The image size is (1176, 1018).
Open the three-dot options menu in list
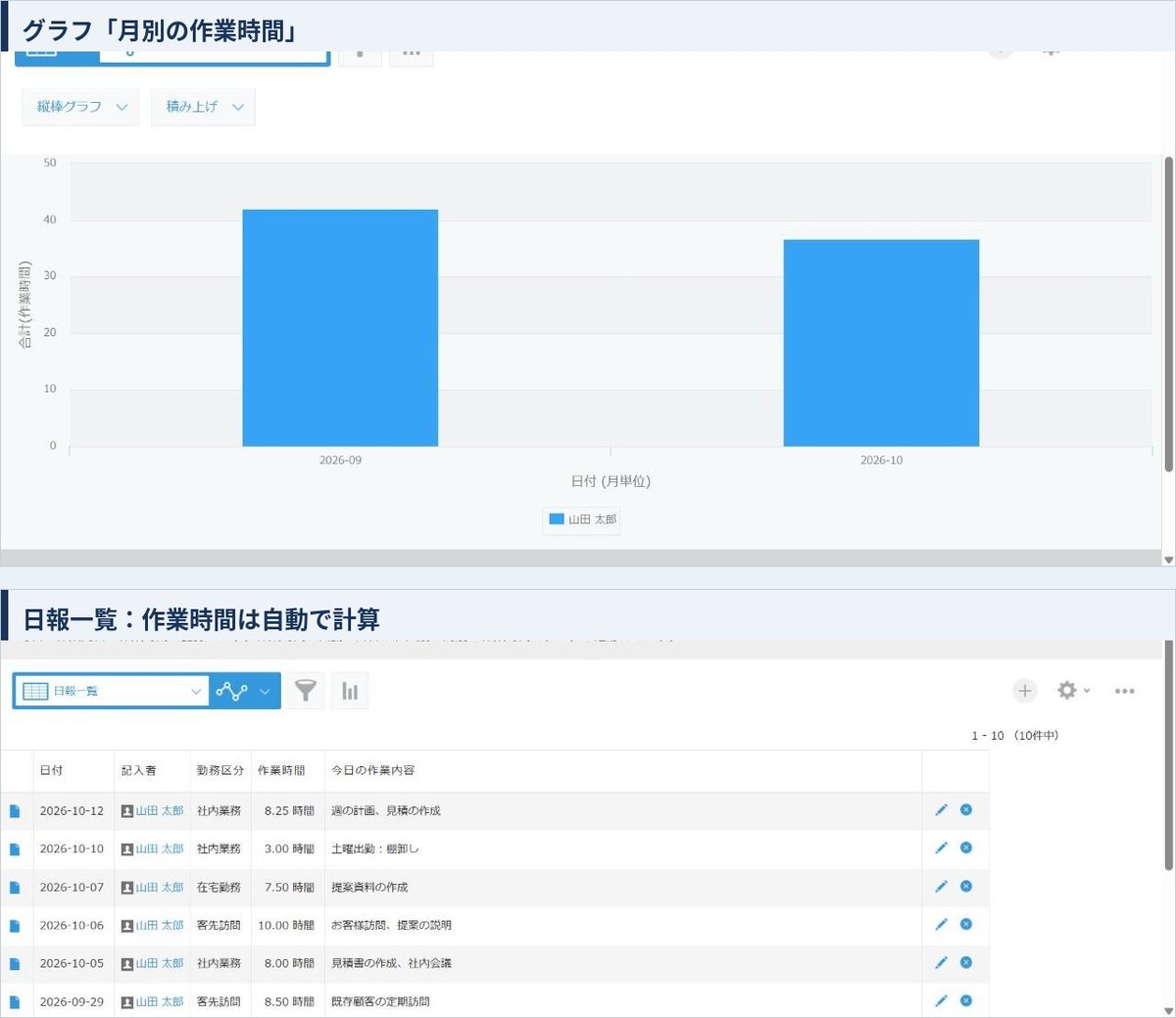(x=1125, y=691)
